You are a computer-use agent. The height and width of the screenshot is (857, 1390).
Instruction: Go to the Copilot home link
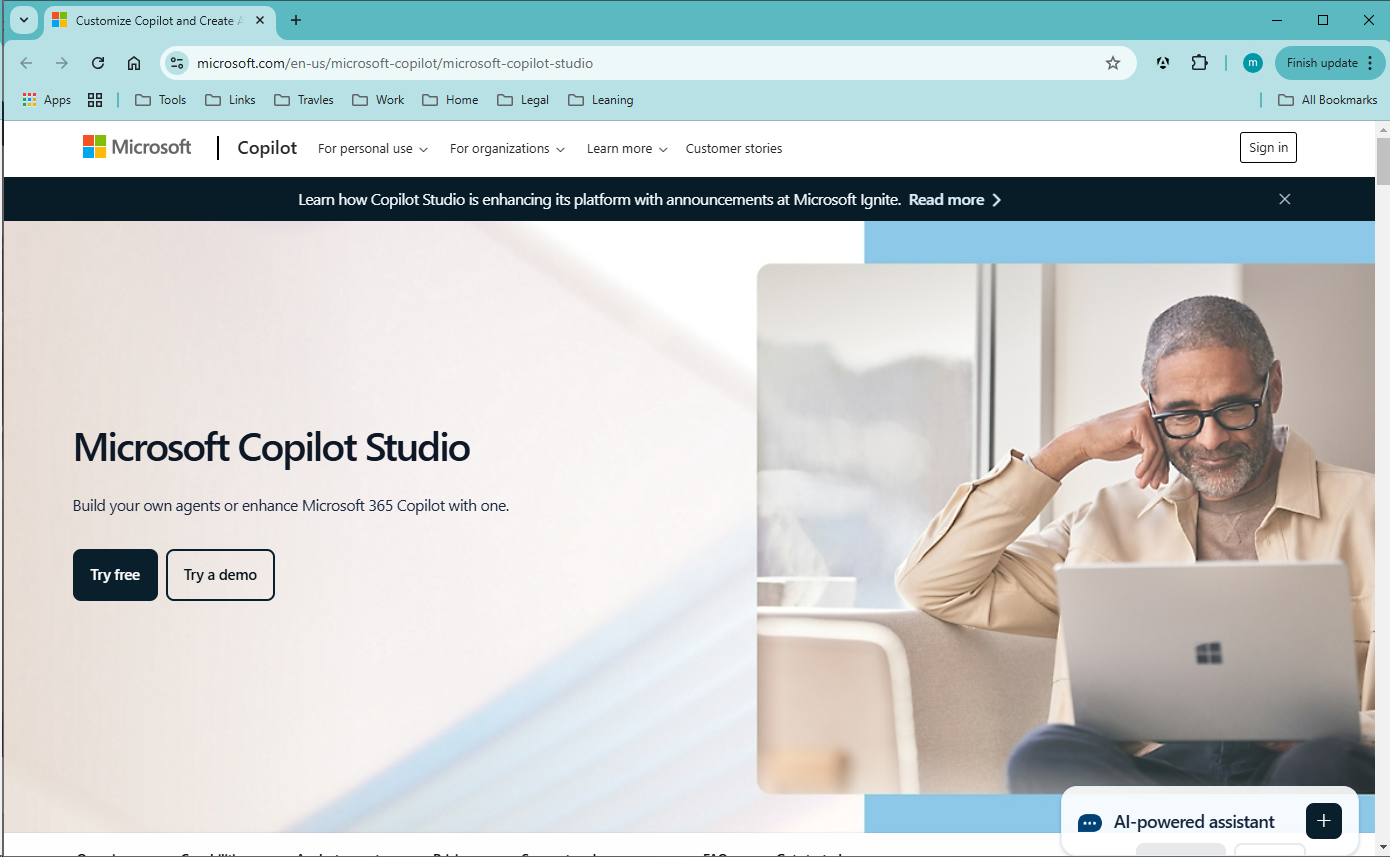coord(267,148)
